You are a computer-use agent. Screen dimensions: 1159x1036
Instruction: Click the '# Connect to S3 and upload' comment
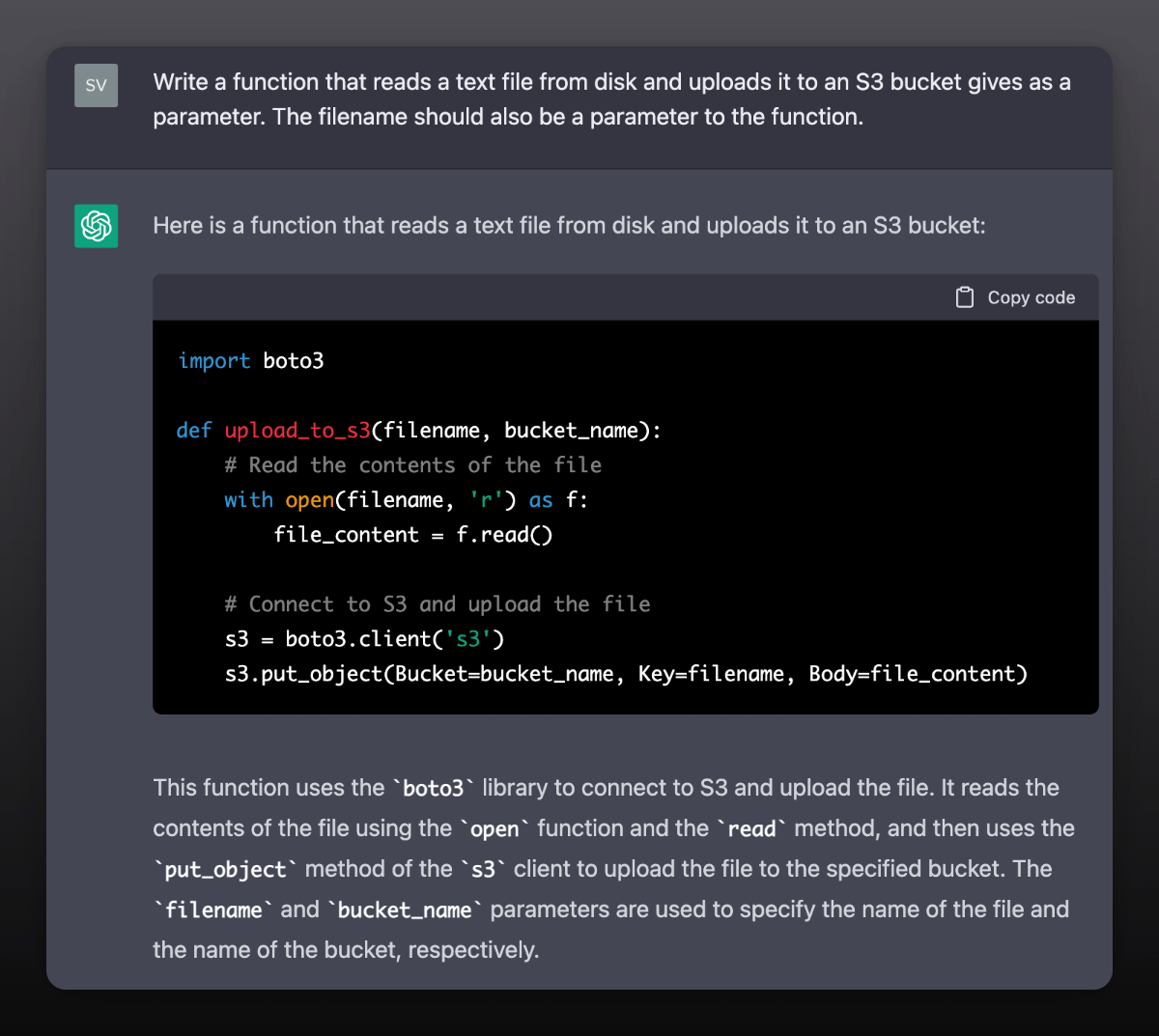click(438, 604)
